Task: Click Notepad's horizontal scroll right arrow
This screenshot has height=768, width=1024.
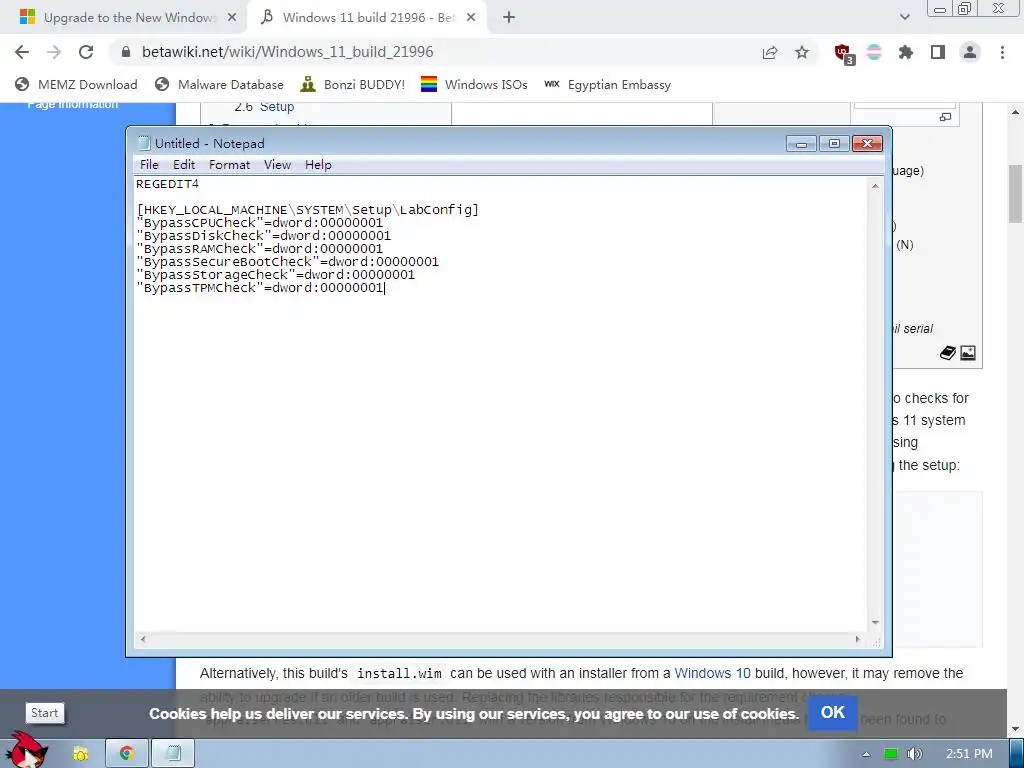Action: (857, 639)
